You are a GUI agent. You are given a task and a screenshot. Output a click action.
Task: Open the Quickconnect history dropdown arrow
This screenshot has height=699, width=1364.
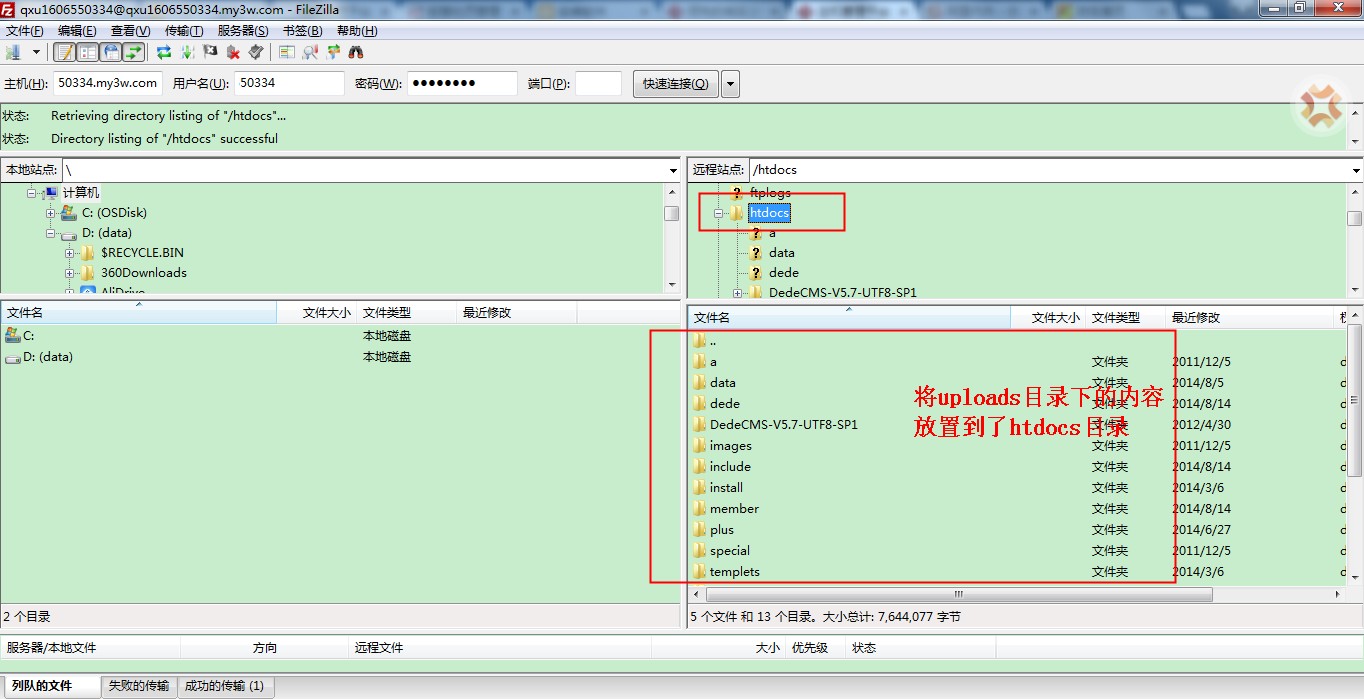coord(730,84)
